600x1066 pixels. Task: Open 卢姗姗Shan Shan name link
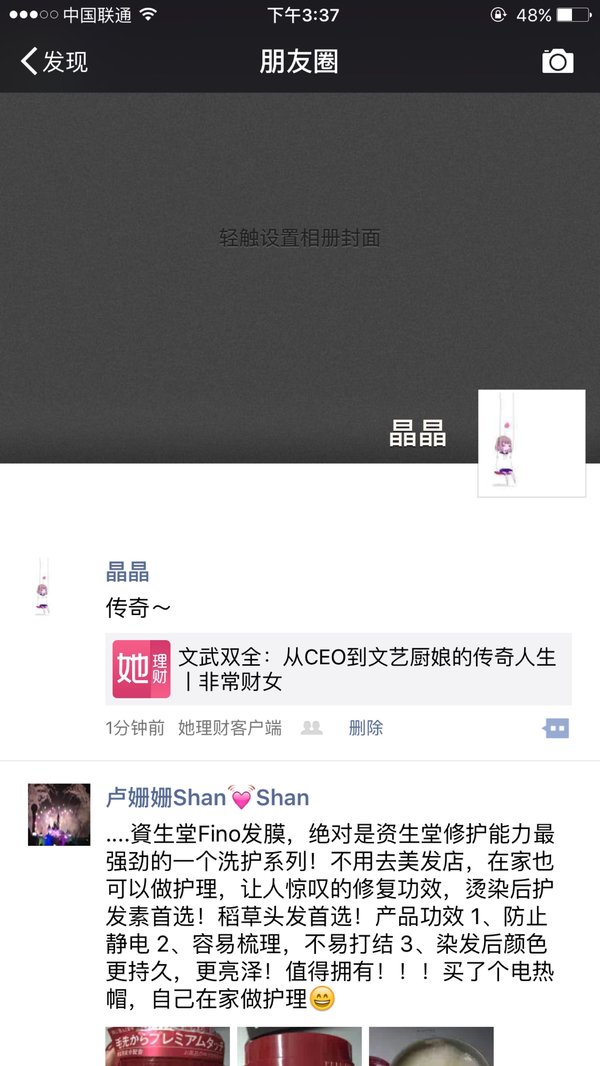[x=207, y=797]
